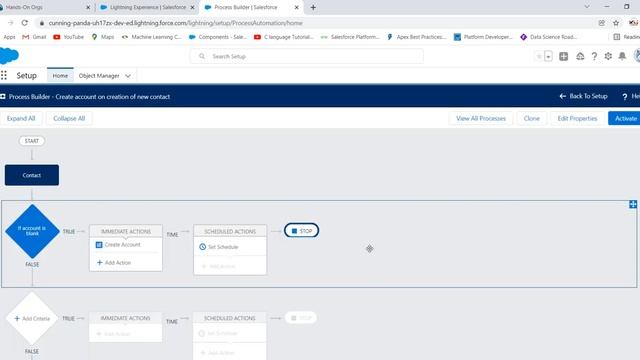Open the favorites list dropdown arrow

549,56
